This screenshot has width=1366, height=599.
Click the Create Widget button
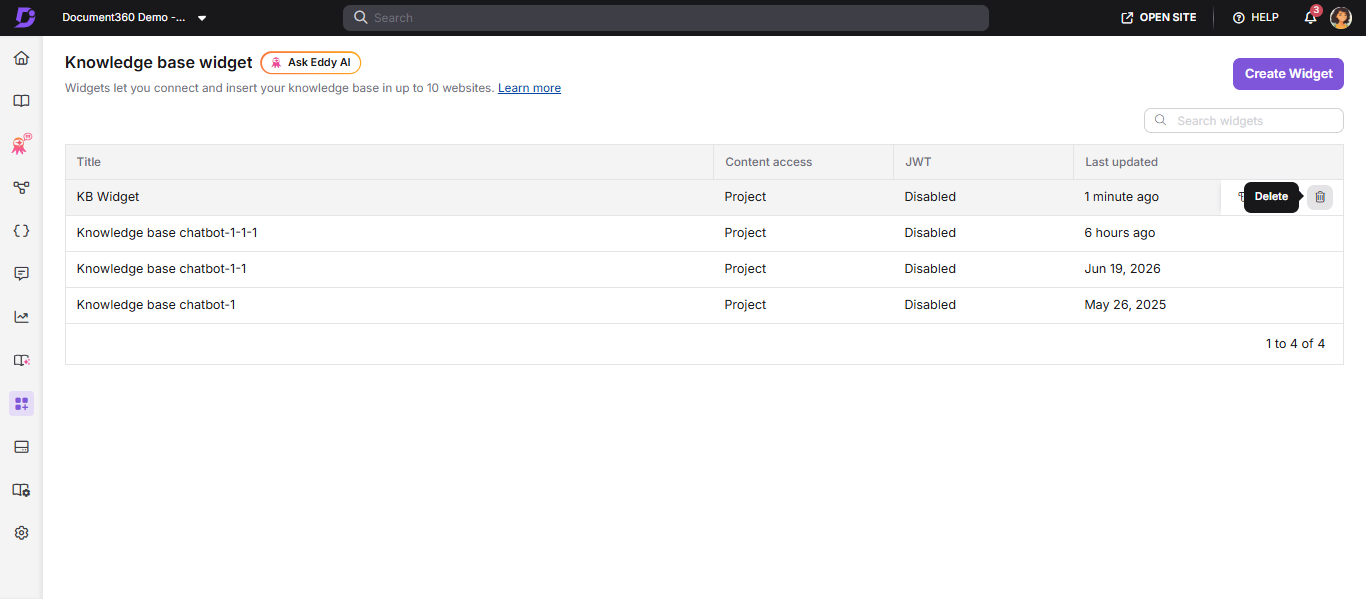click(x=1288, y=74)
